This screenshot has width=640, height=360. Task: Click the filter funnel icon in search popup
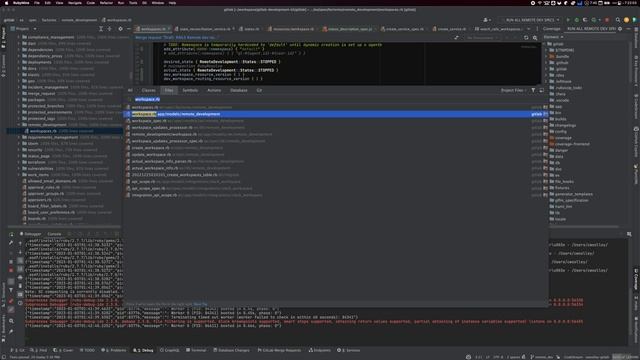[x=533, y=90]
